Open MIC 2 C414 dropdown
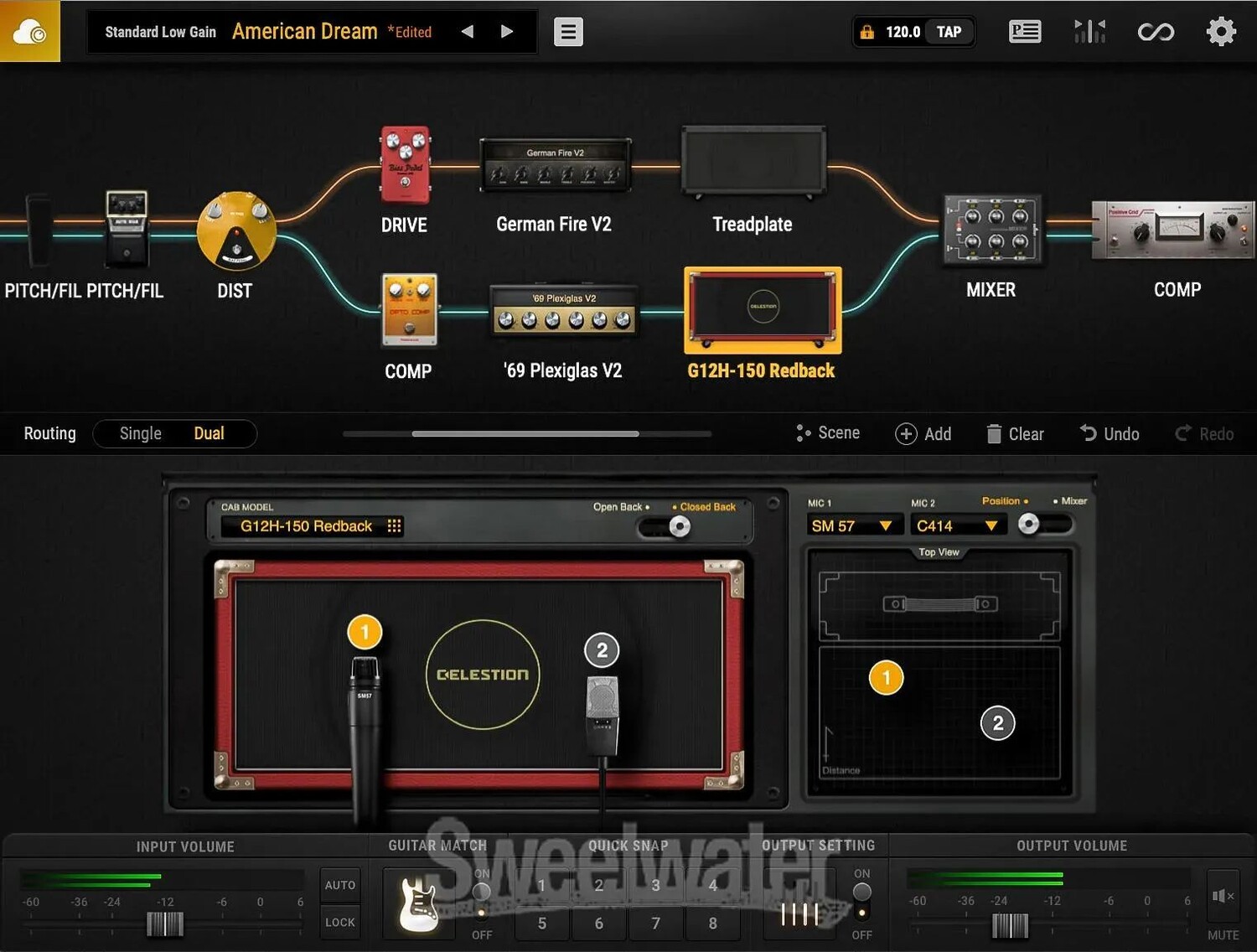 [958, 525]
